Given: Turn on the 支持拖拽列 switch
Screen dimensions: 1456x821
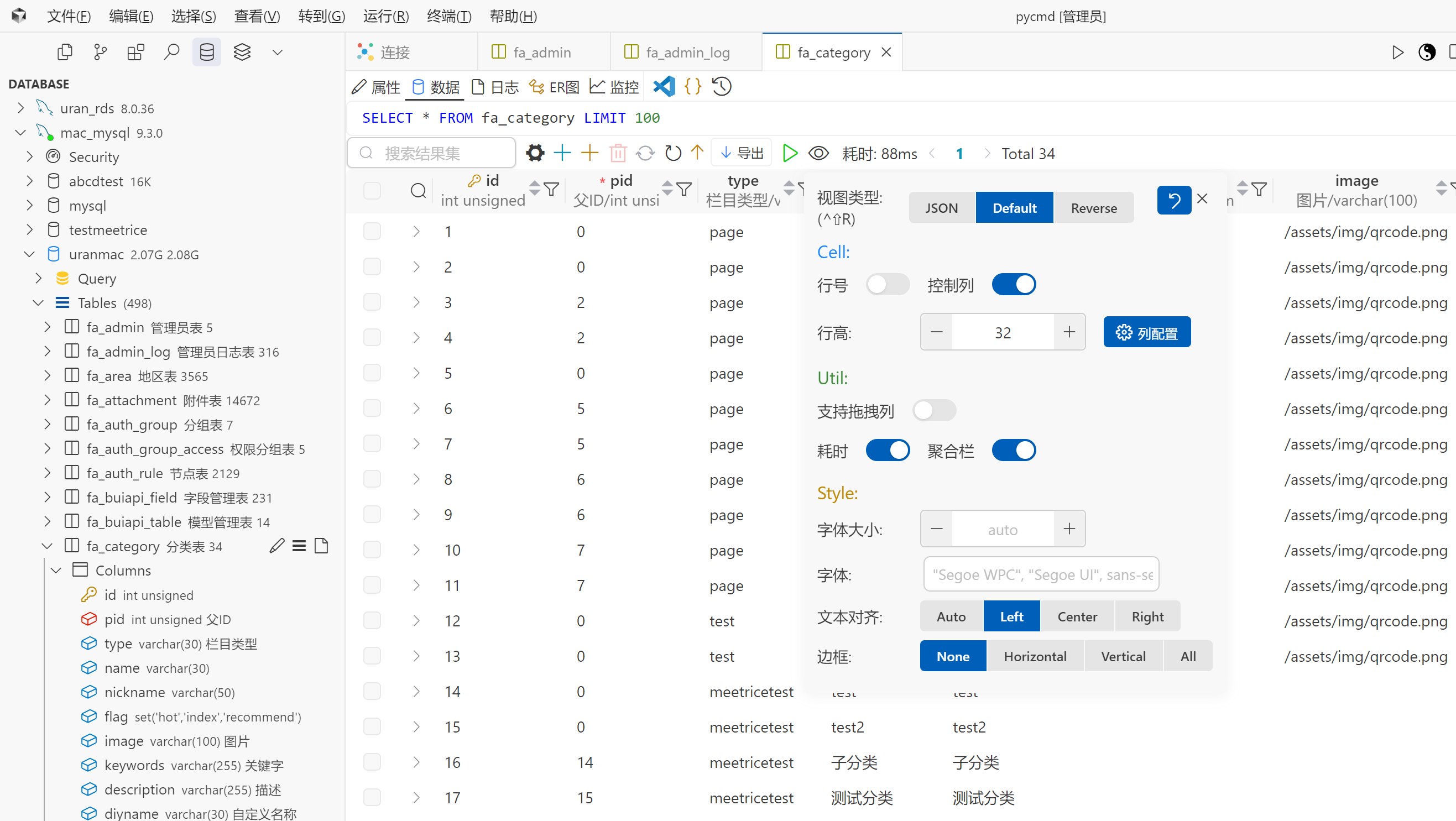Looking at the screenshot, I should click(x=934, y=411).
